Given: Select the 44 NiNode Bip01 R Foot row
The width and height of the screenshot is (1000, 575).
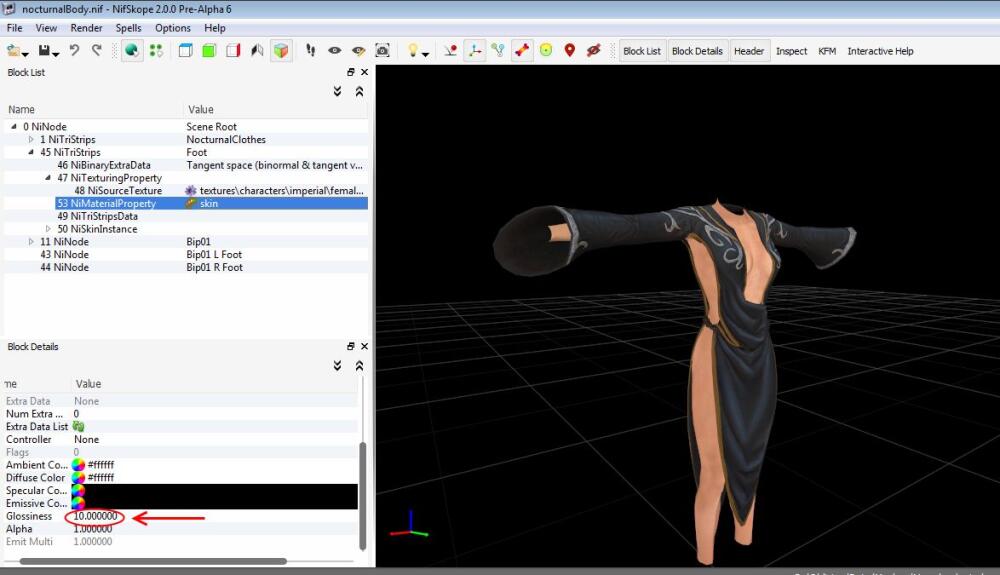Looking at the screenshot, I should [x=186, y=267].
